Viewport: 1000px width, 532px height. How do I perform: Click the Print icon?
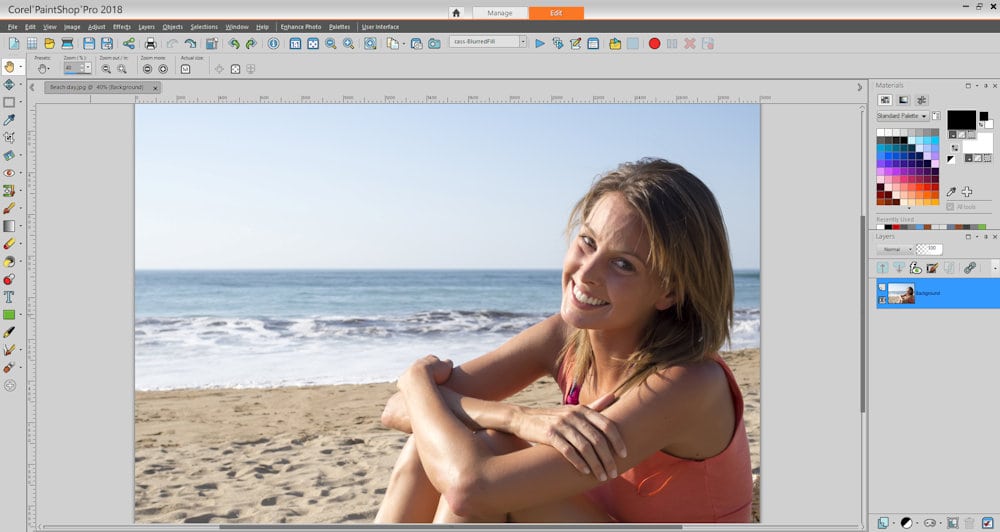coord(151,44)
